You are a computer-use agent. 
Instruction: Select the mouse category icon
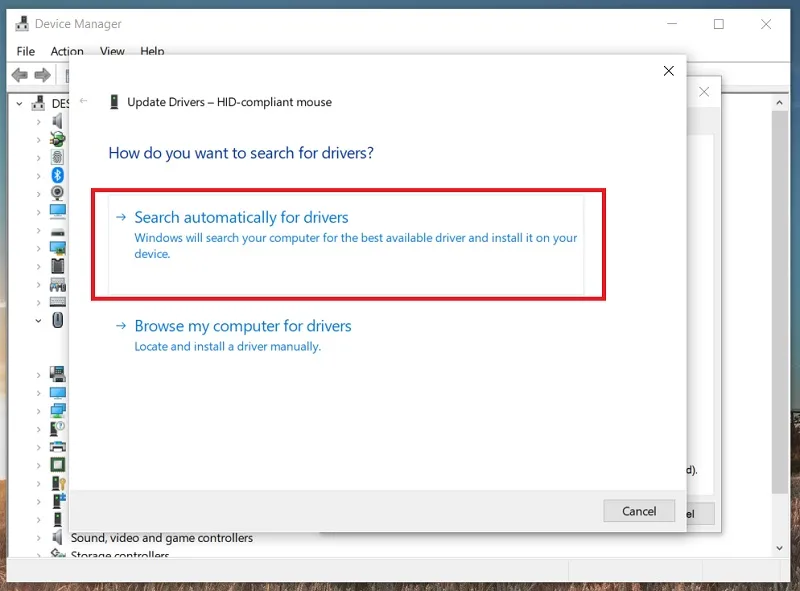click(58, 320)
